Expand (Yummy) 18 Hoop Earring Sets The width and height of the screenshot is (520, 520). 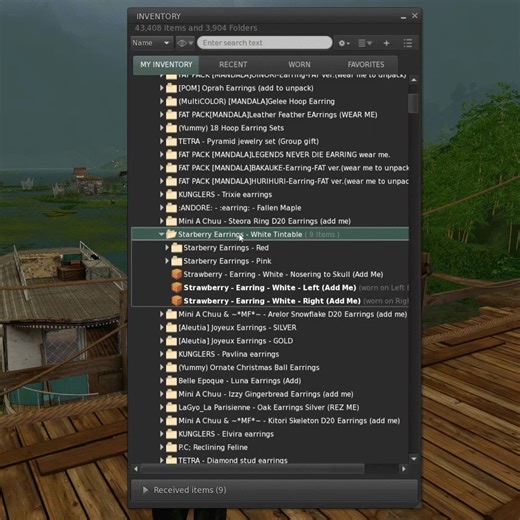(162, 128)
